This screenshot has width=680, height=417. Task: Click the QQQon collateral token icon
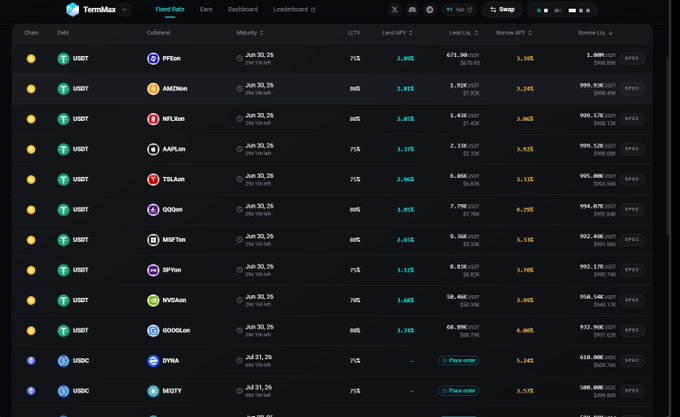[153, 210]
